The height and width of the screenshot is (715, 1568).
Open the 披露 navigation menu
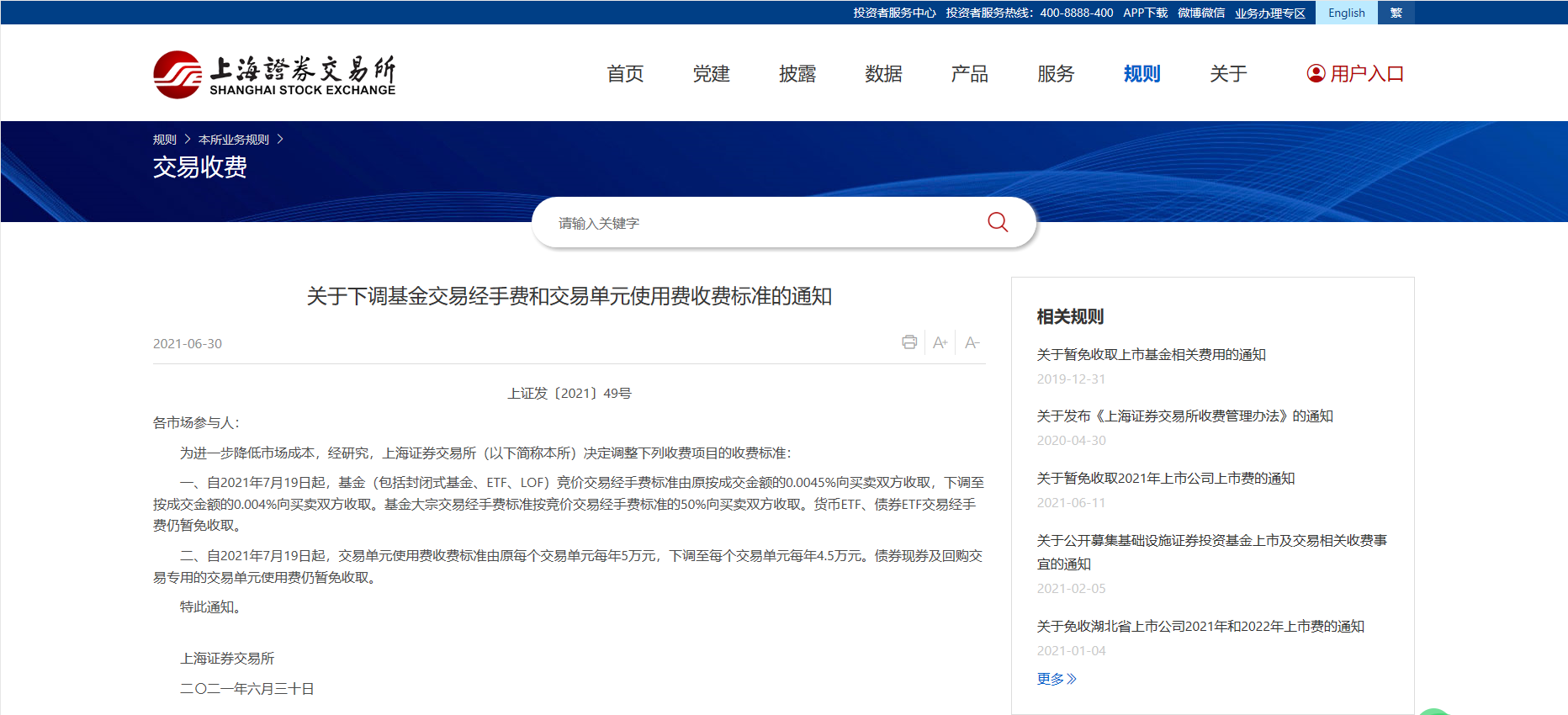(797, 74)
